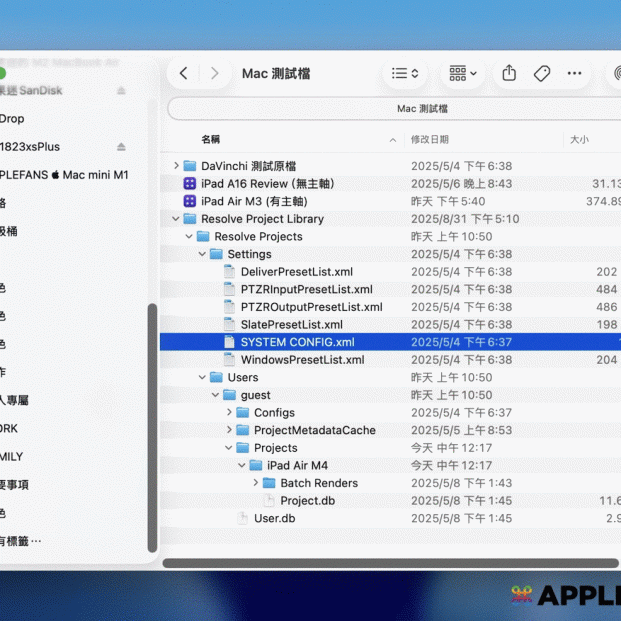Sort by the 名稱 column header

pos(211,140)
